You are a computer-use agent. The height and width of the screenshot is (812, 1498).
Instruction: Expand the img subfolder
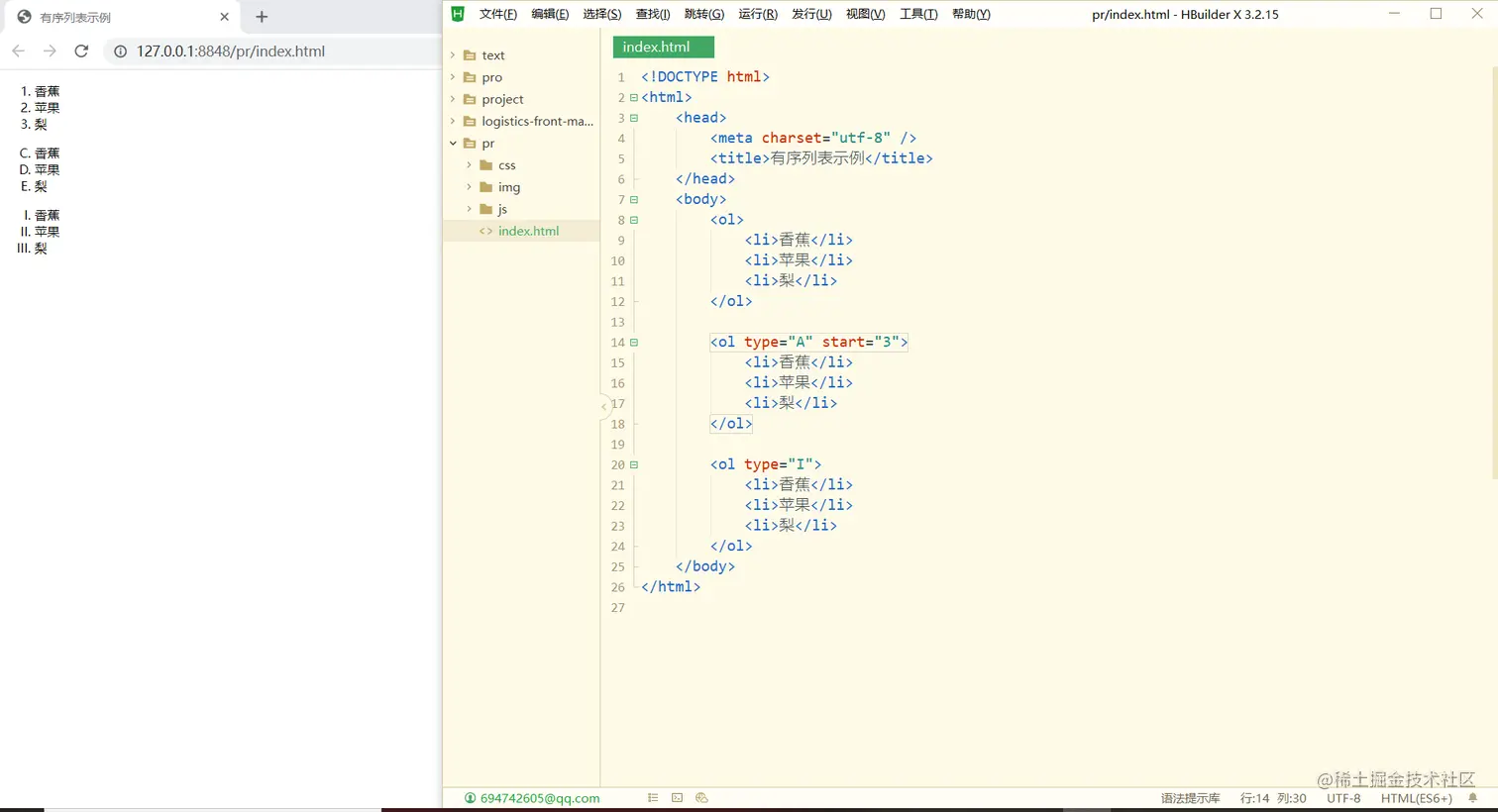click(469, 187)
